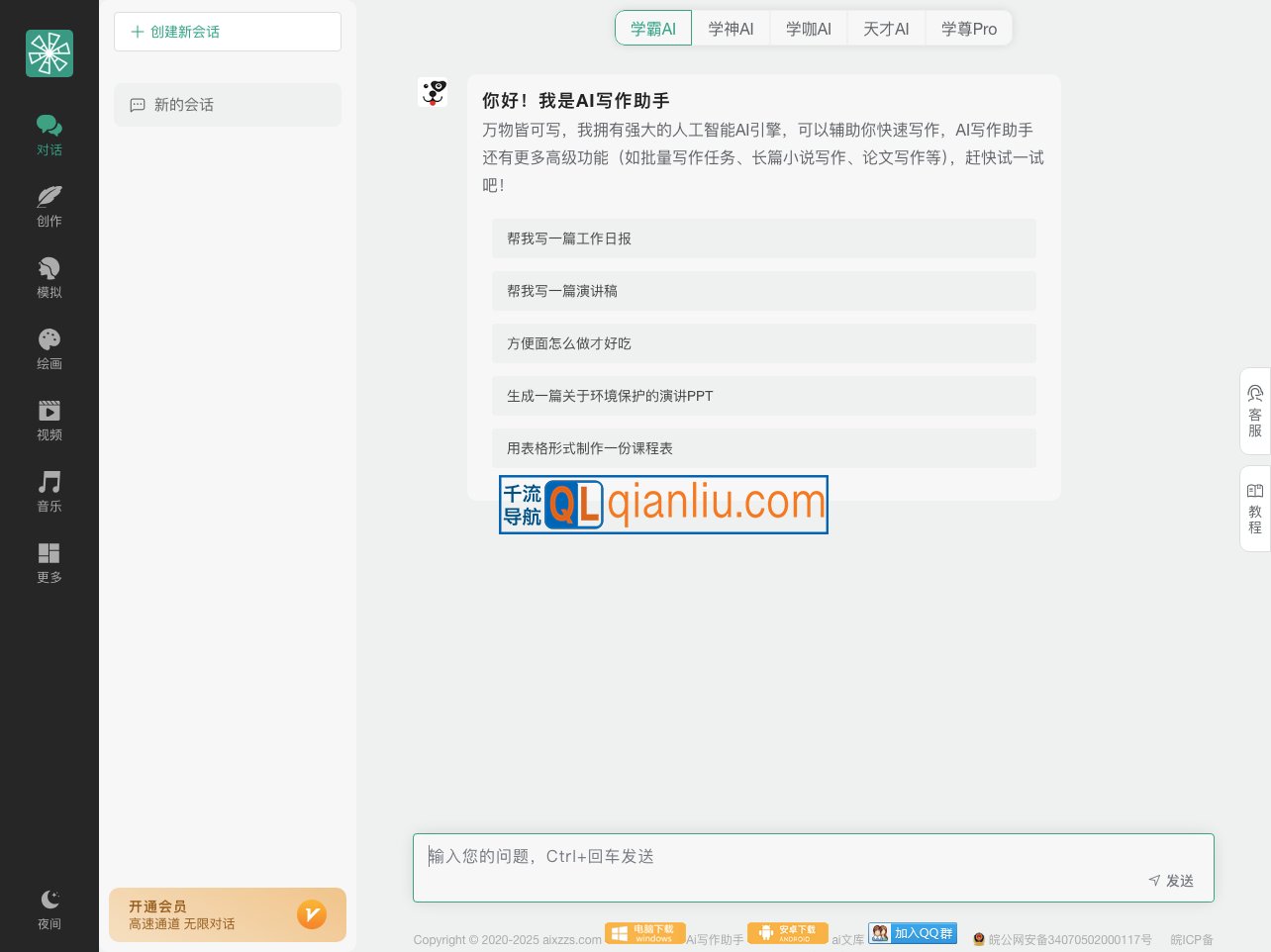
Task: Select the 天才AI model tab
Action: 886,29
